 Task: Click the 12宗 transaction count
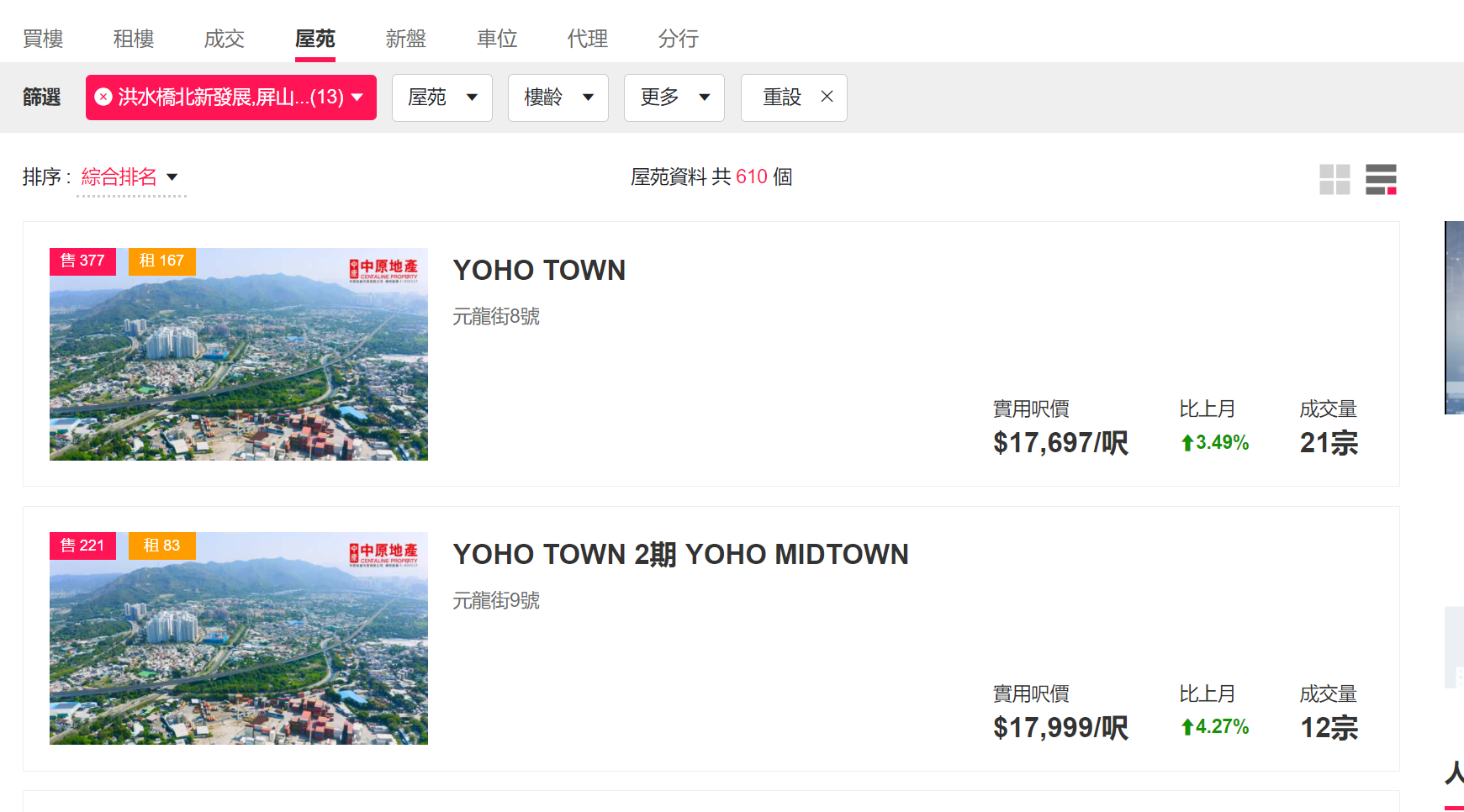pyautogui.click(x=1329, y=728)
